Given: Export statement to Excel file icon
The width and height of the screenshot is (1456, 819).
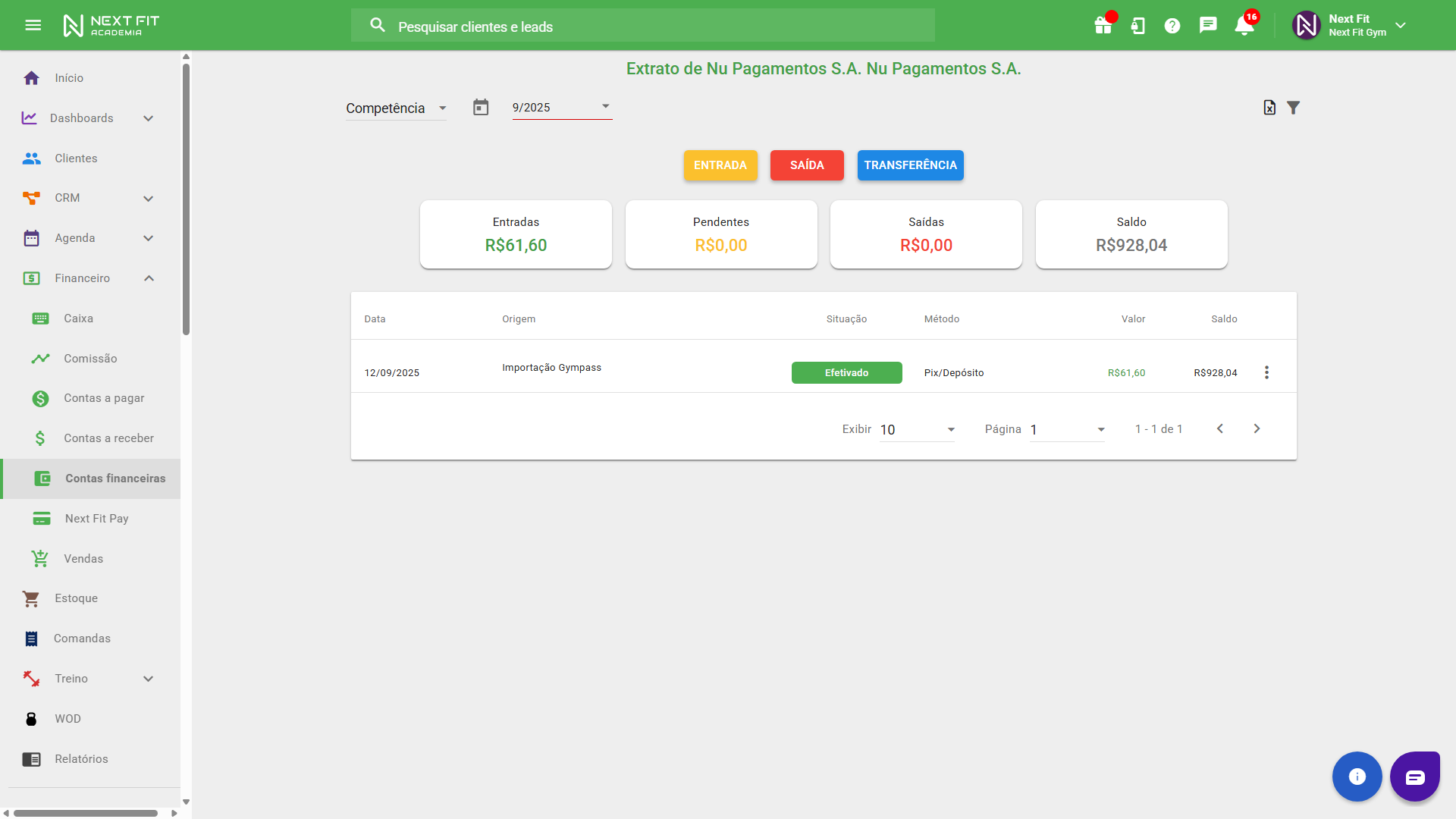Looking at the screenshot, I should click(x=1269, y=108).
